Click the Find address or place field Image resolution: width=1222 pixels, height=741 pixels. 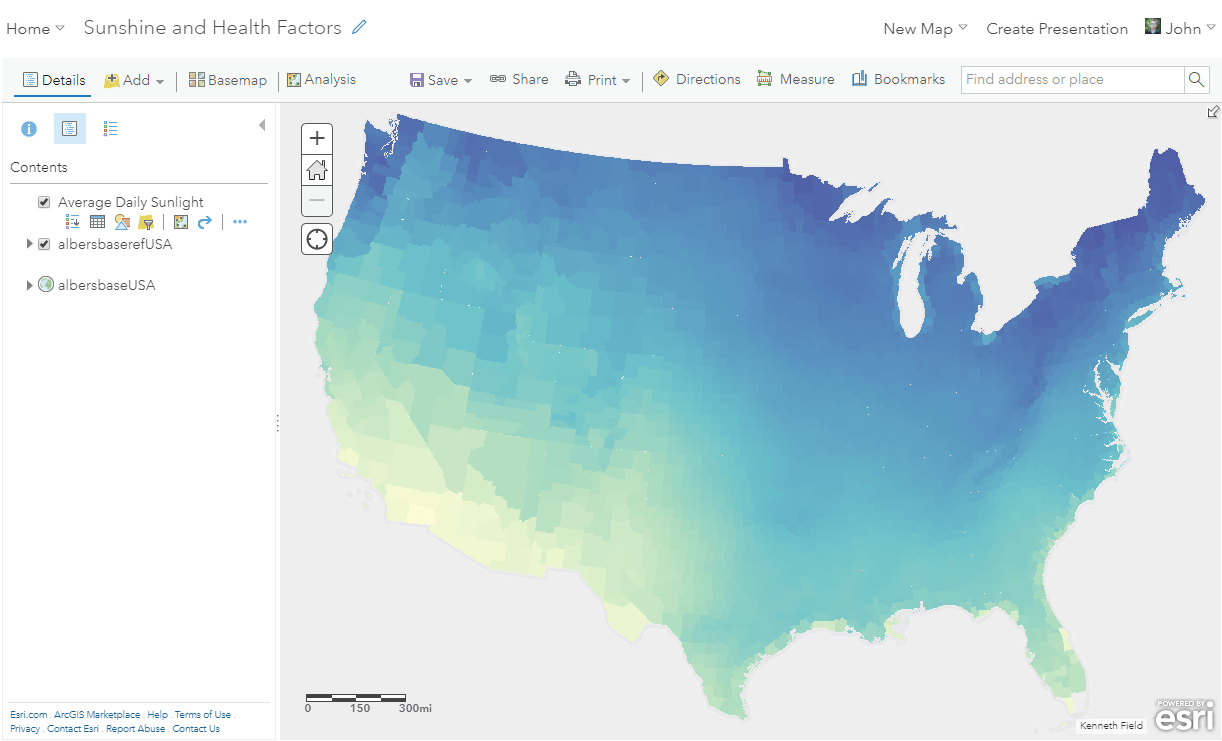[1072, 79]
